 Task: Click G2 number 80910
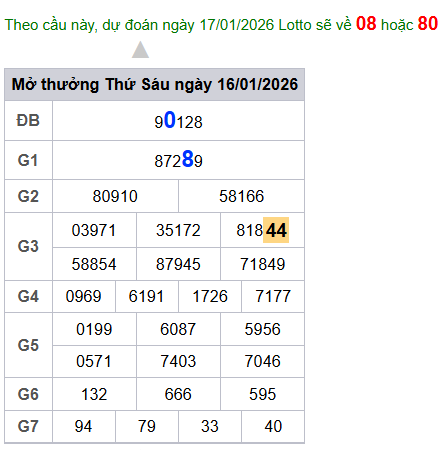pyautogui.click(x=115, y=196)
